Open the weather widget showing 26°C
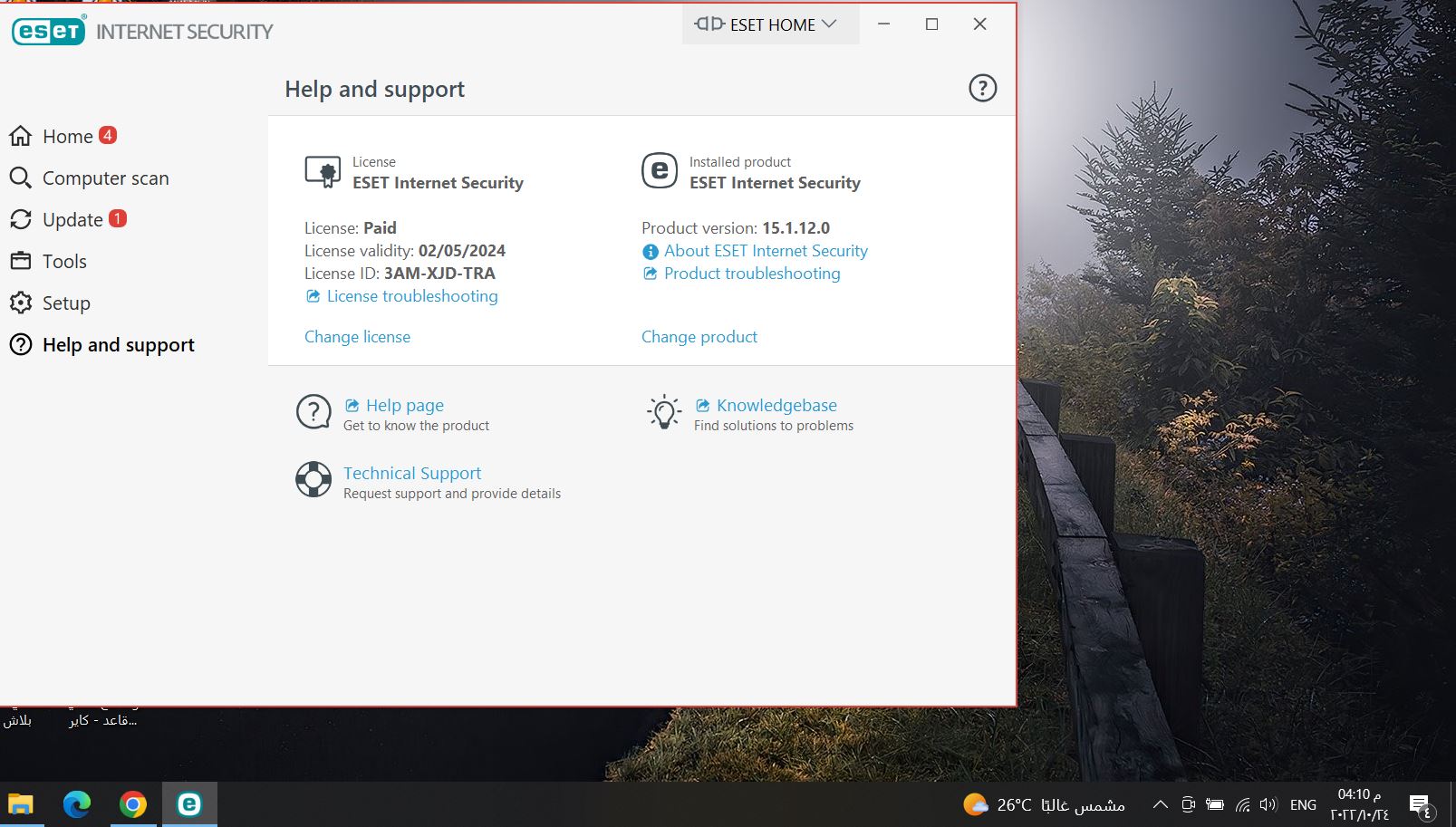The width and height of the screenshot is (1456, 827). (1044, 804)
